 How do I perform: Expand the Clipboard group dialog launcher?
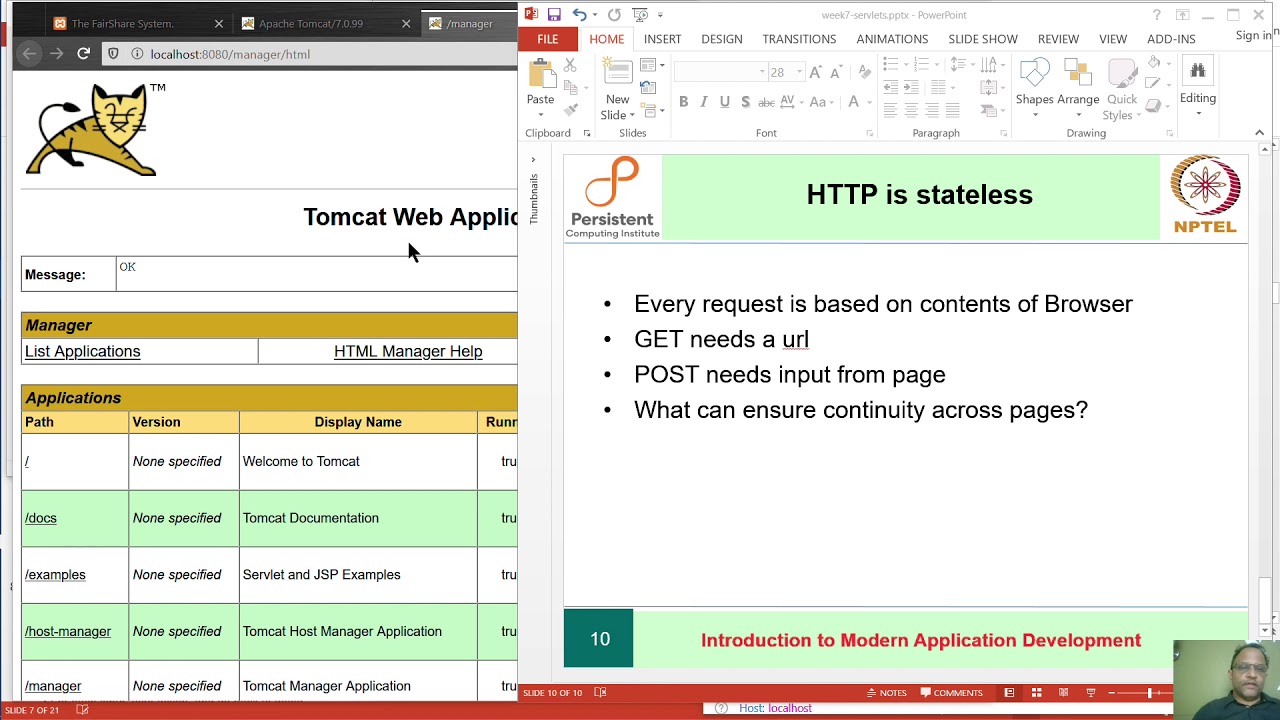pos(587,133)
